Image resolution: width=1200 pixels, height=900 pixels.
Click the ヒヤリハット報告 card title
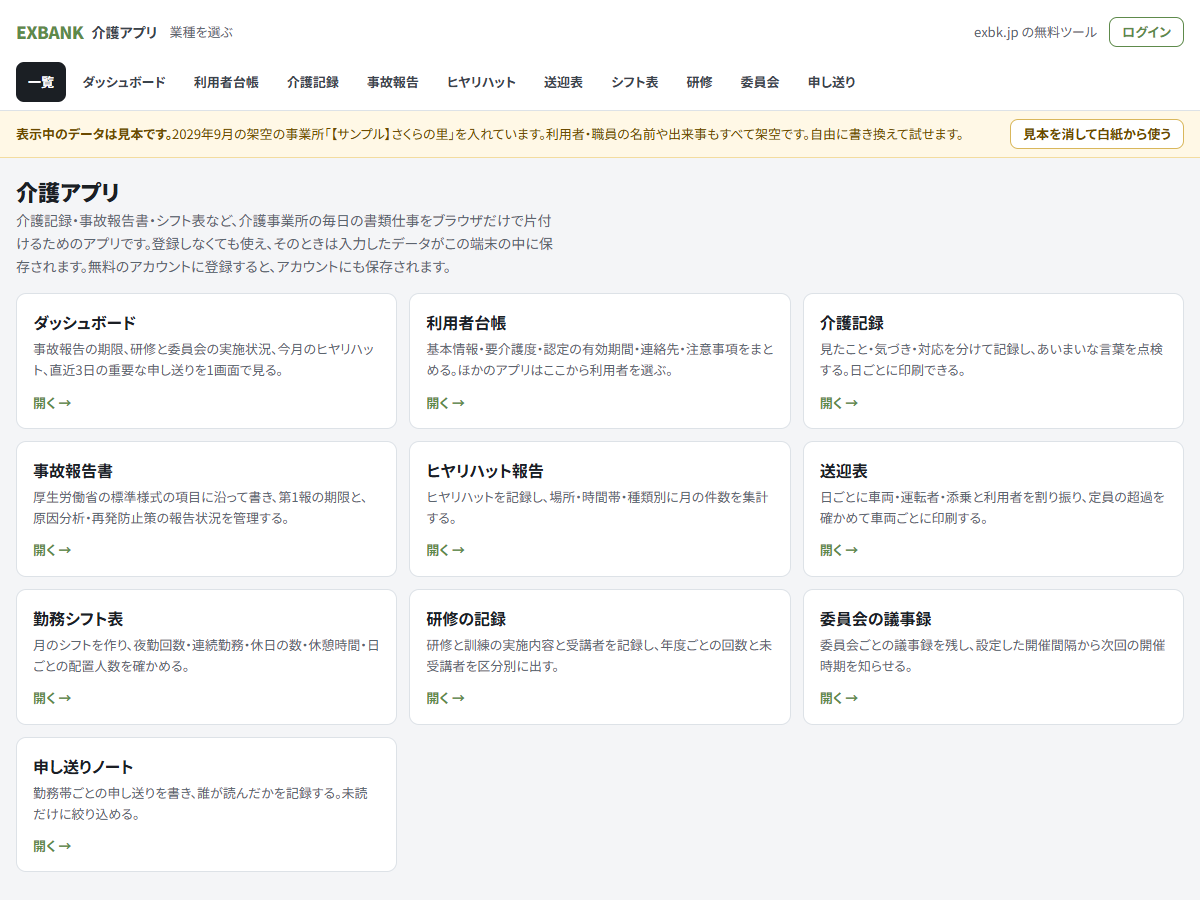(485, 471)
